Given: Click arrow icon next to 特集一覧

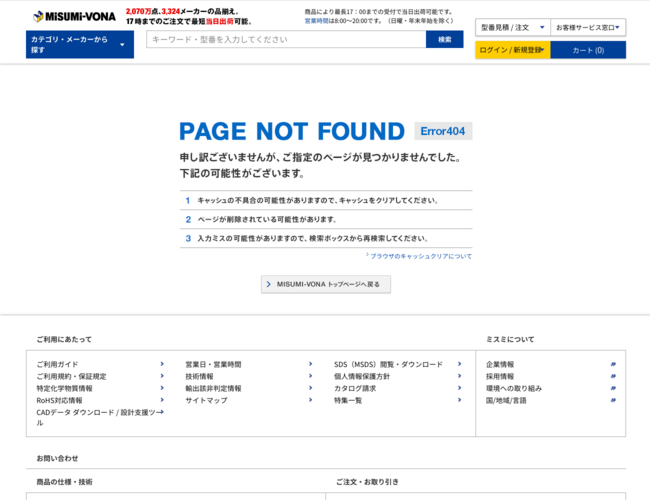Looking at the screenshot, I should coord(459,400).
